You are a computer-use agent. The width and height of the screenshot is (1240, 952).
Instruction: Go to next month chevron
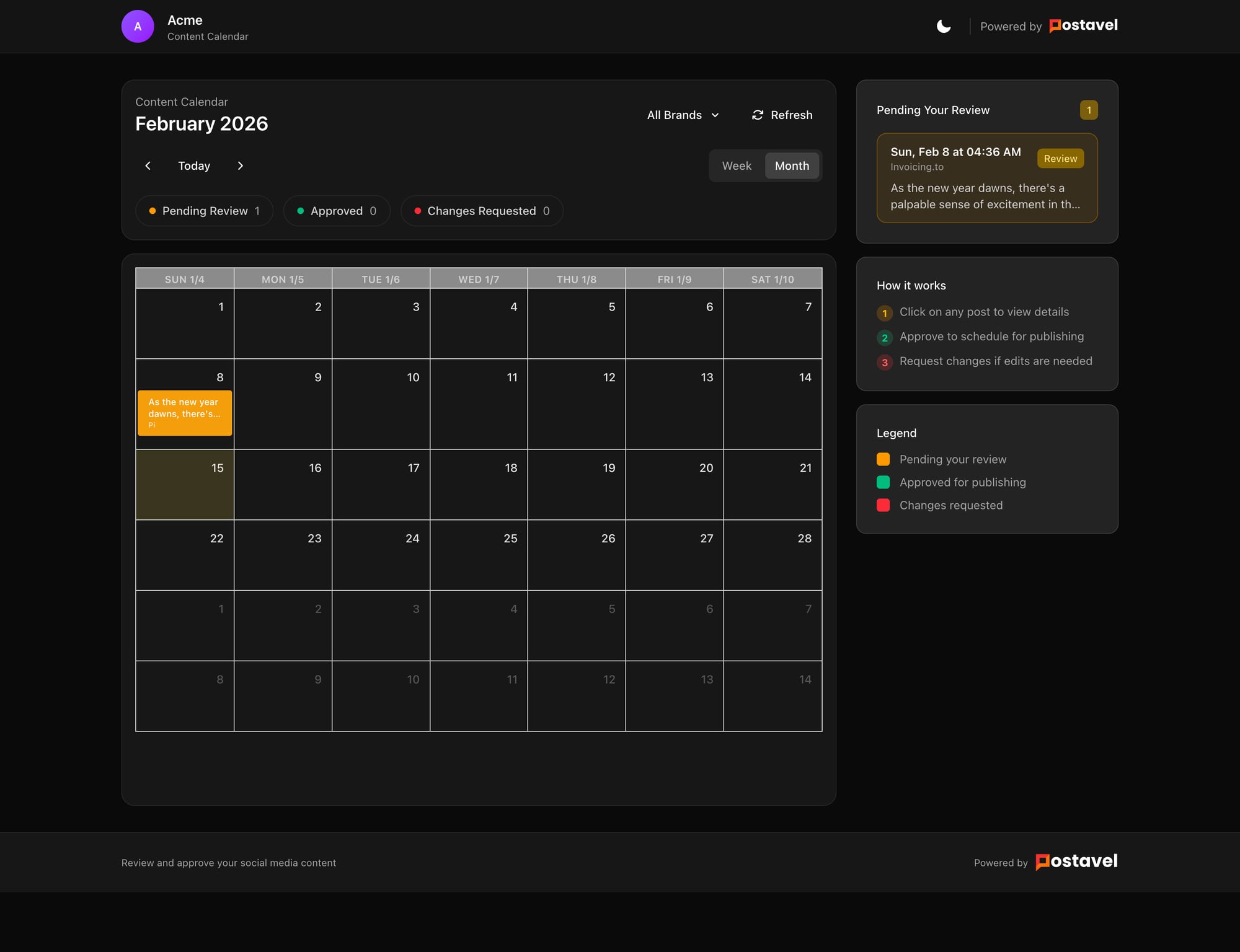click(x=241, y=165)
